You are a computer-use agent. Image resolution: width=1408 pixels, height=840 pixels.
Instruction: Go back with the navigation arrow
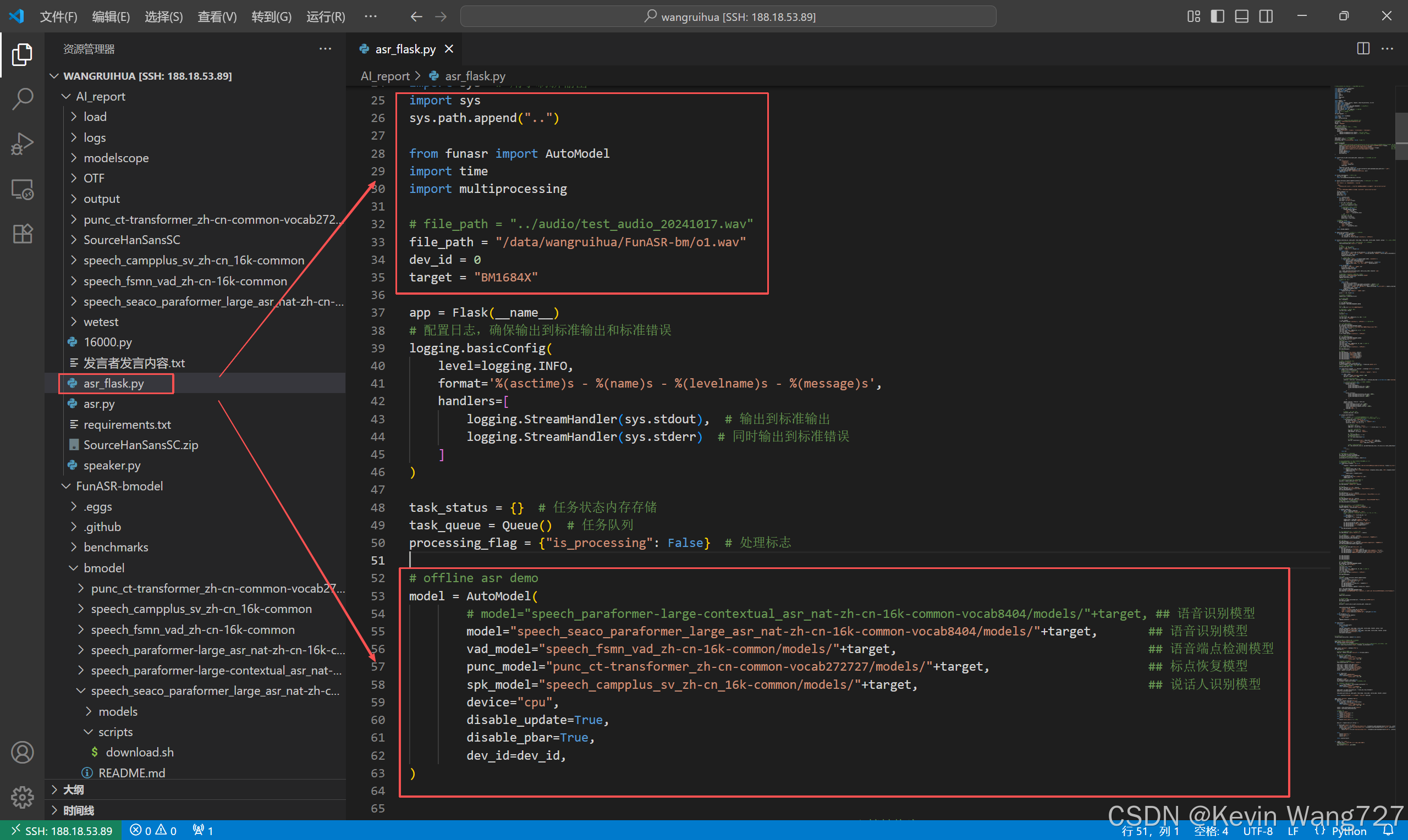tap(417, 16)
